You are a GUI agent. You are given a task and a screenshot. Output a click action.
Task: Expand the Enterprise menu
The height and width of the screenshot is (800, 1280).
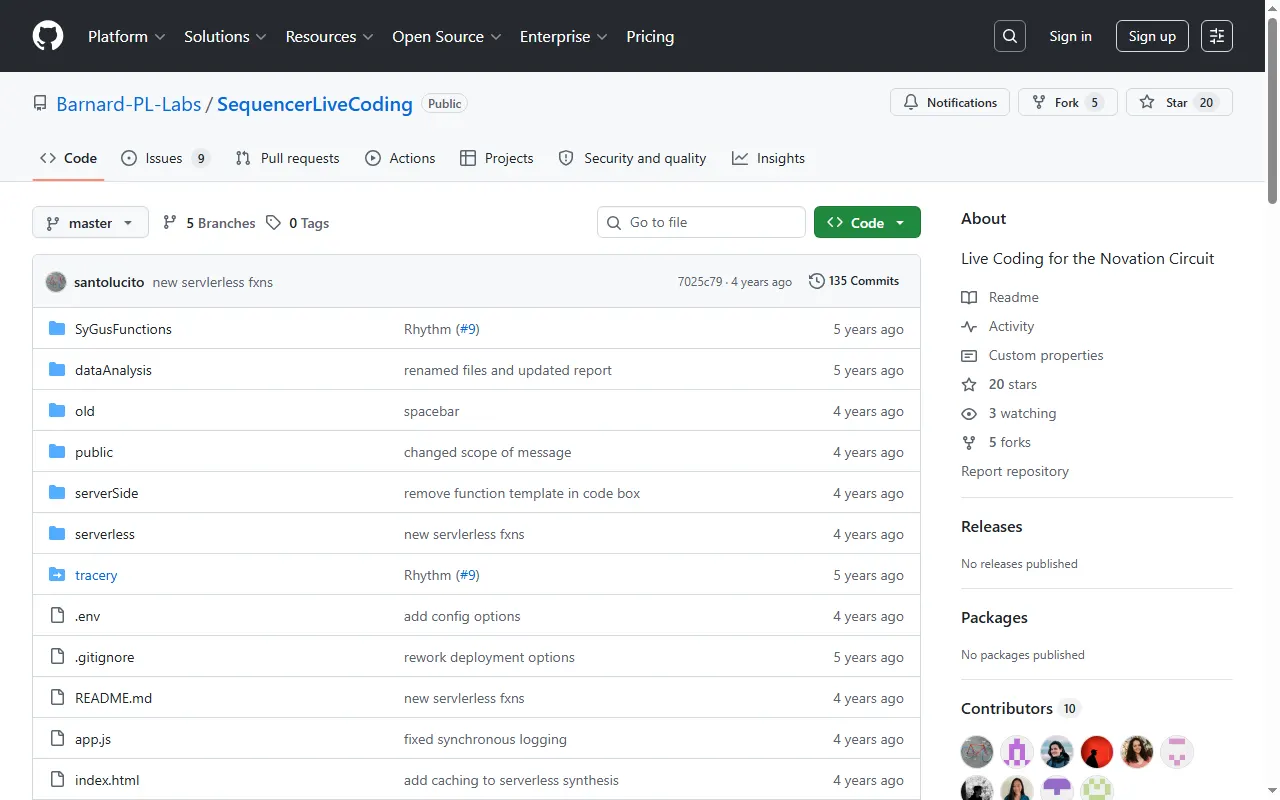pyautogui.click(x=564, y=36)
